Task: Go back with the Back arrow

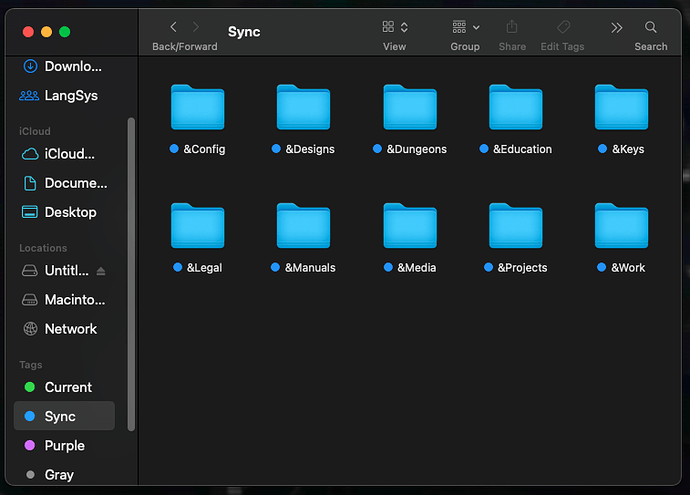Action: click(173, 27)
